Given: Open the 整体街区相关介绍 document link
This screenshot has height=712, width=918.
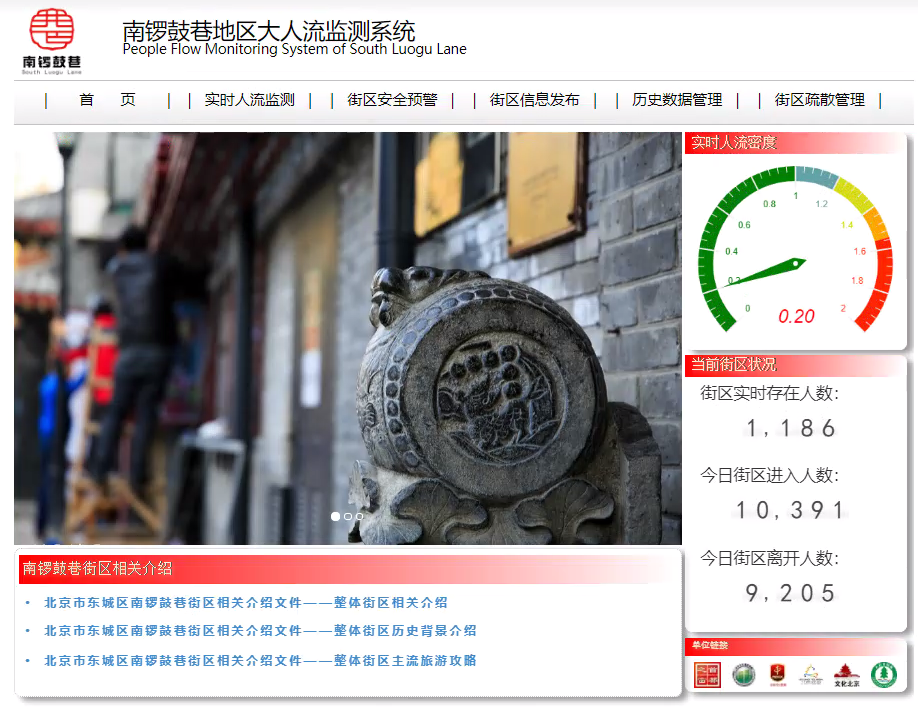Looking at the screenshot, I should click(246, 603).
